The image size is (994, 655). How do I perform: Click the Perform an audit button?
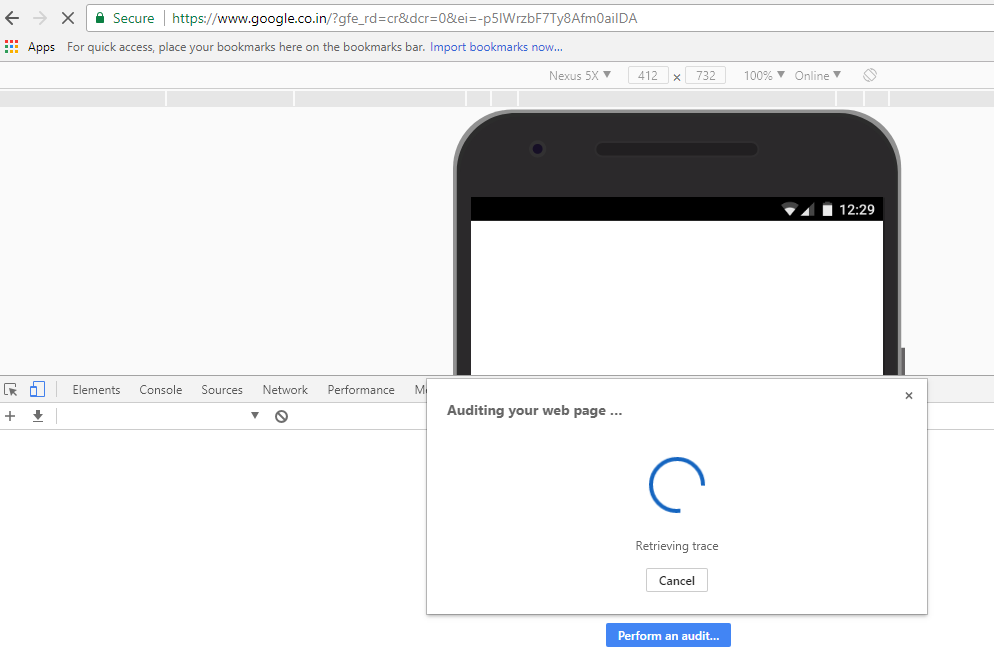(x=668, y=635)
